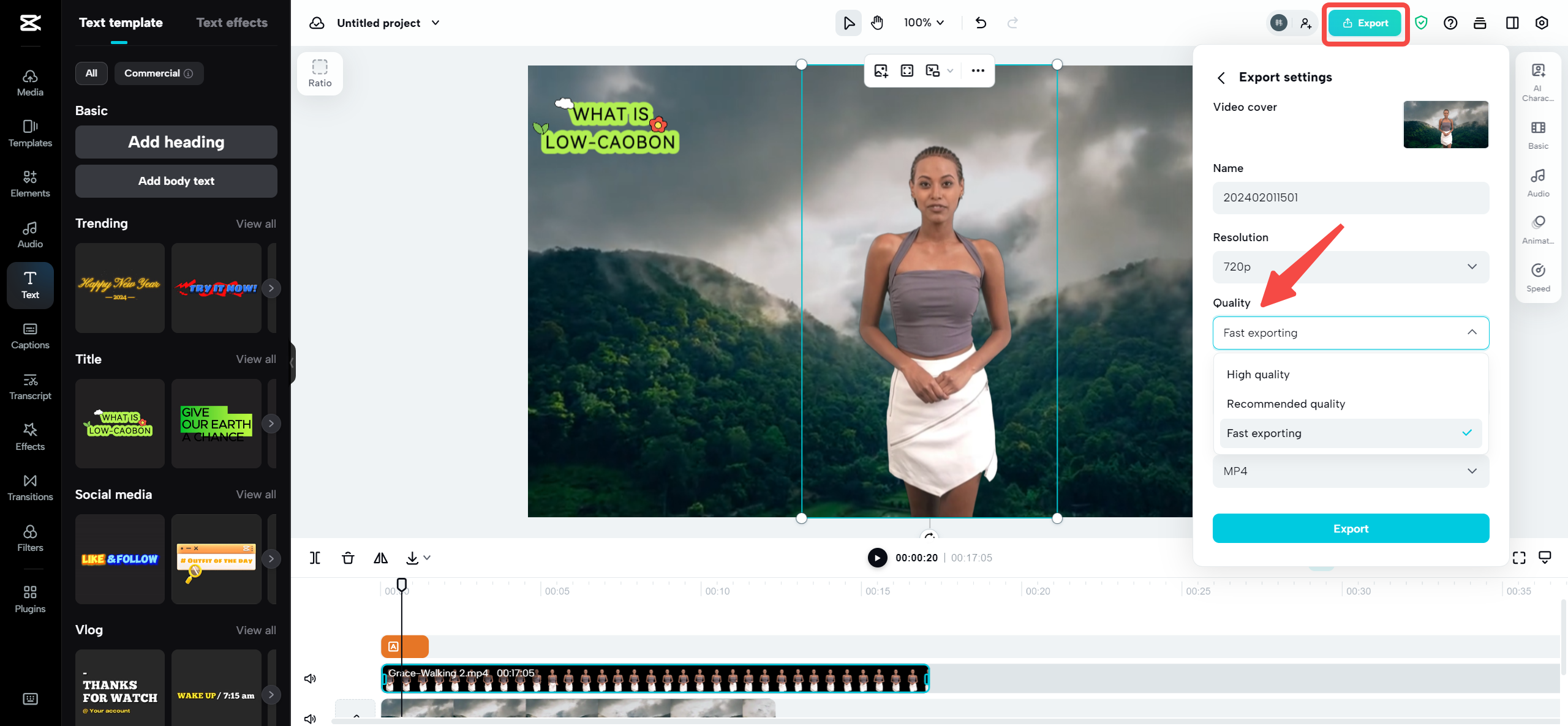
Task: Open the Resolution dropdown showing 720p
Action: 1350,267
